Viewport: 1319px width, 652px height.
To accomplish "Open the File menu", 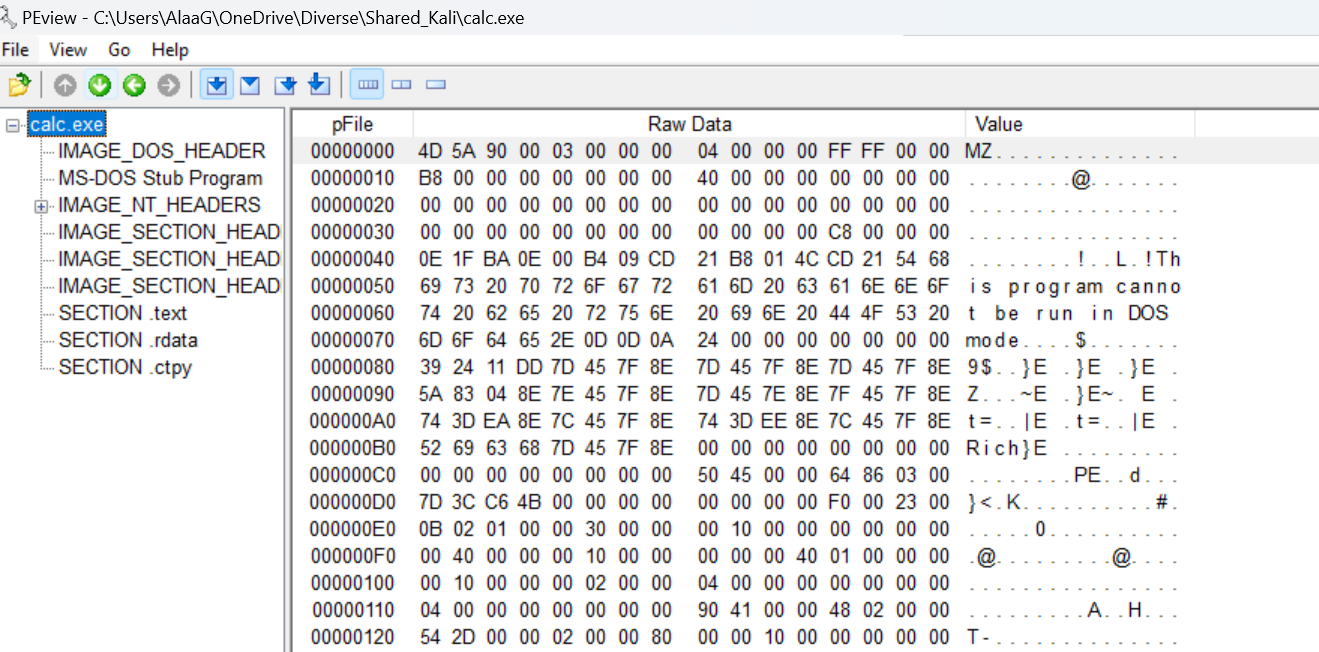I will 15,49.
